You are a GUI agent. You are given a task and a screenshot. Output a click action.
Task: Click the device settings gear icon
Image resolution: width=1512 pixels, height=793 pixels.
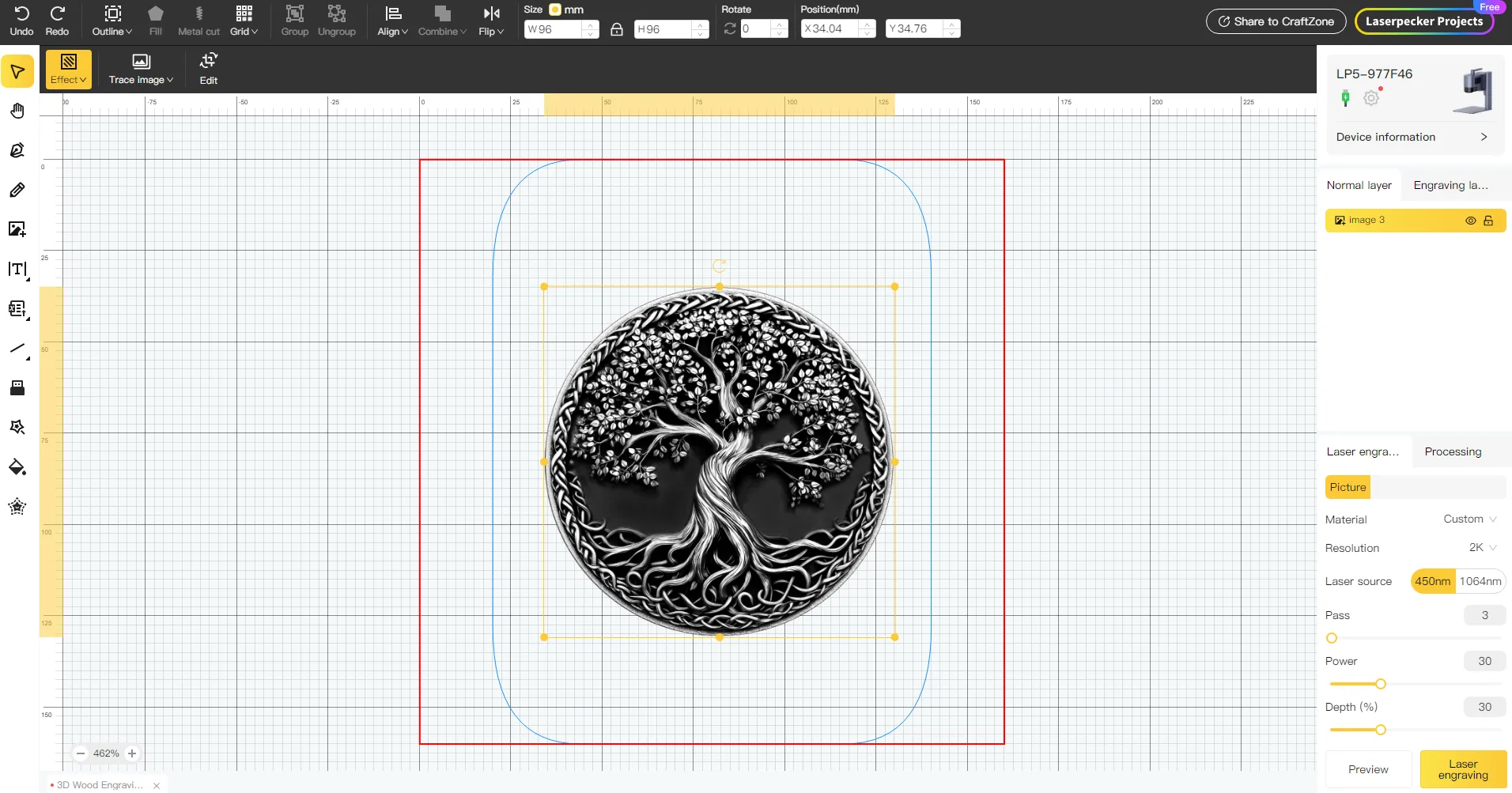(x=1371, y=98)
